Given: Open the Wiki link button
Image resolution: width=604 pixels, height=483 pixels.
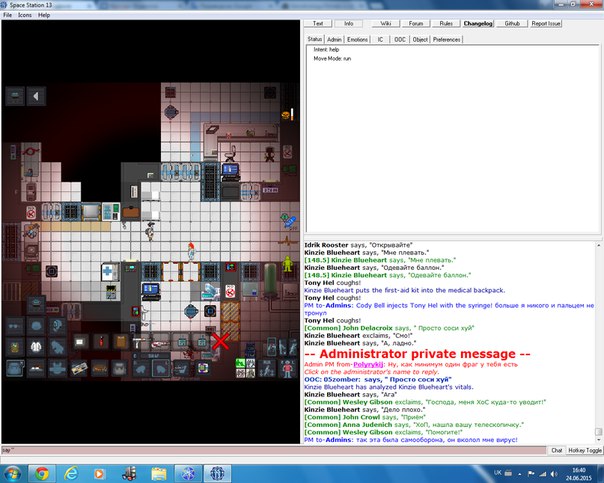Looking at the screenshot, I should 386,23.
